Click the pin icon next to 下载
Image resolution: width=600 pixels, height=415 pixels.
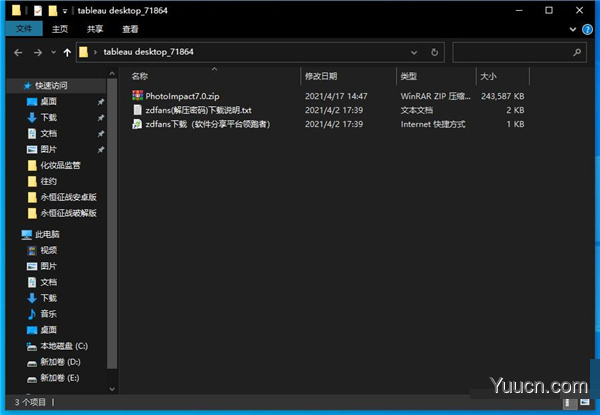[x=101, y=118]
